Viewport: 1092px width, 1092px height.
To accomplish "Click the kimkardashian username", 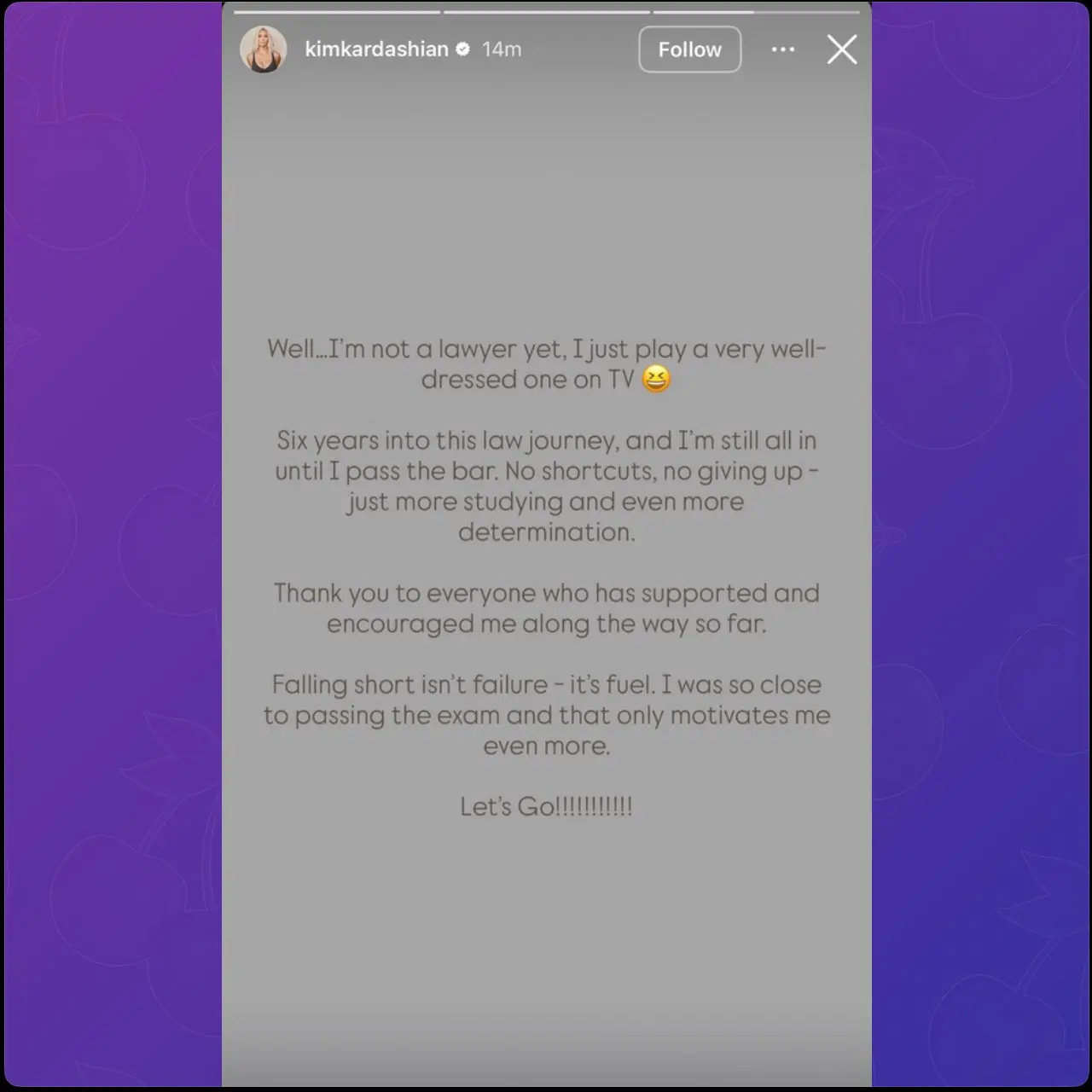I will tap(376, 49).
